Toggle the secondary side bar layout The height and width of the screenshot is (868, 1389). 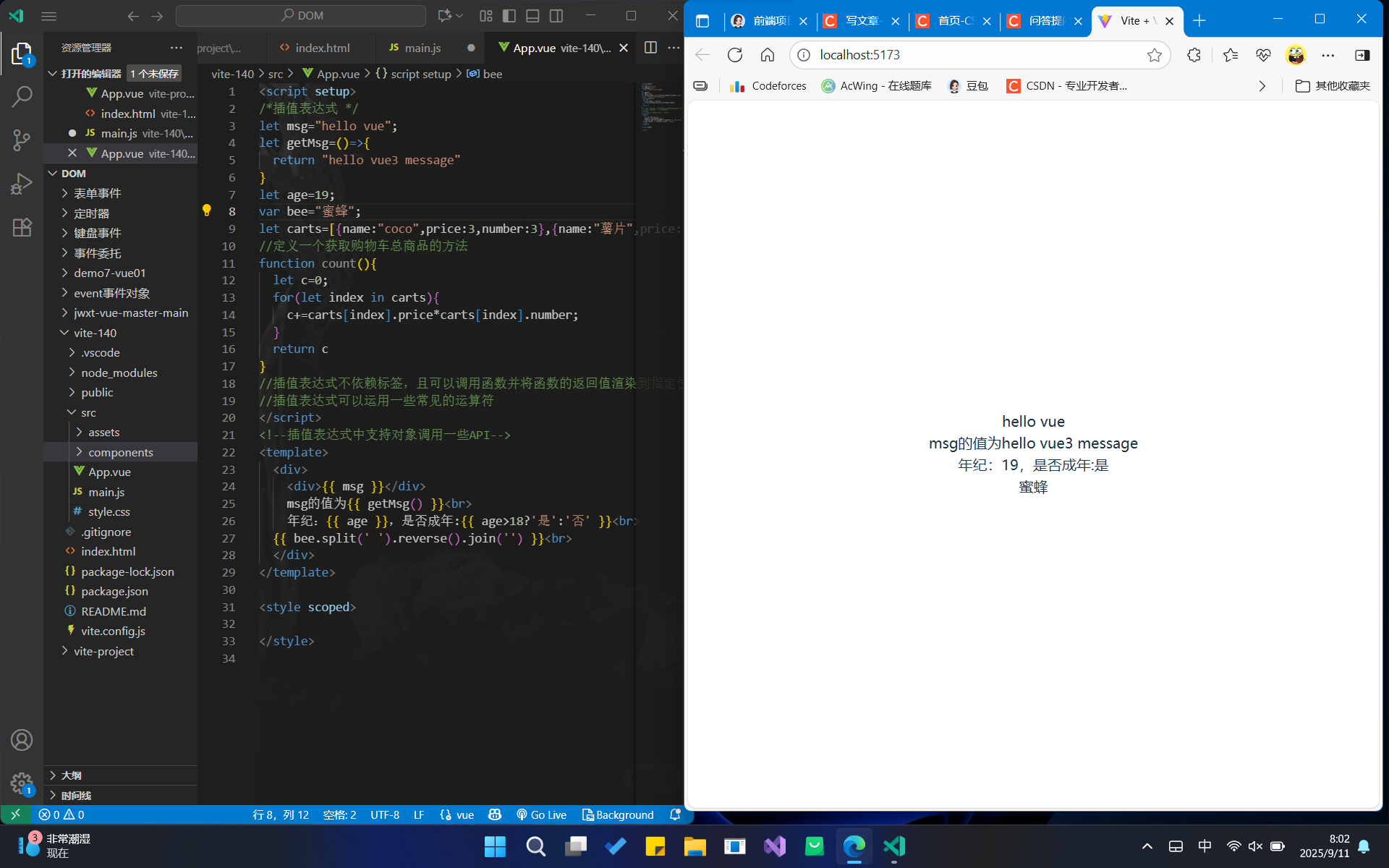tap(556, 16)
